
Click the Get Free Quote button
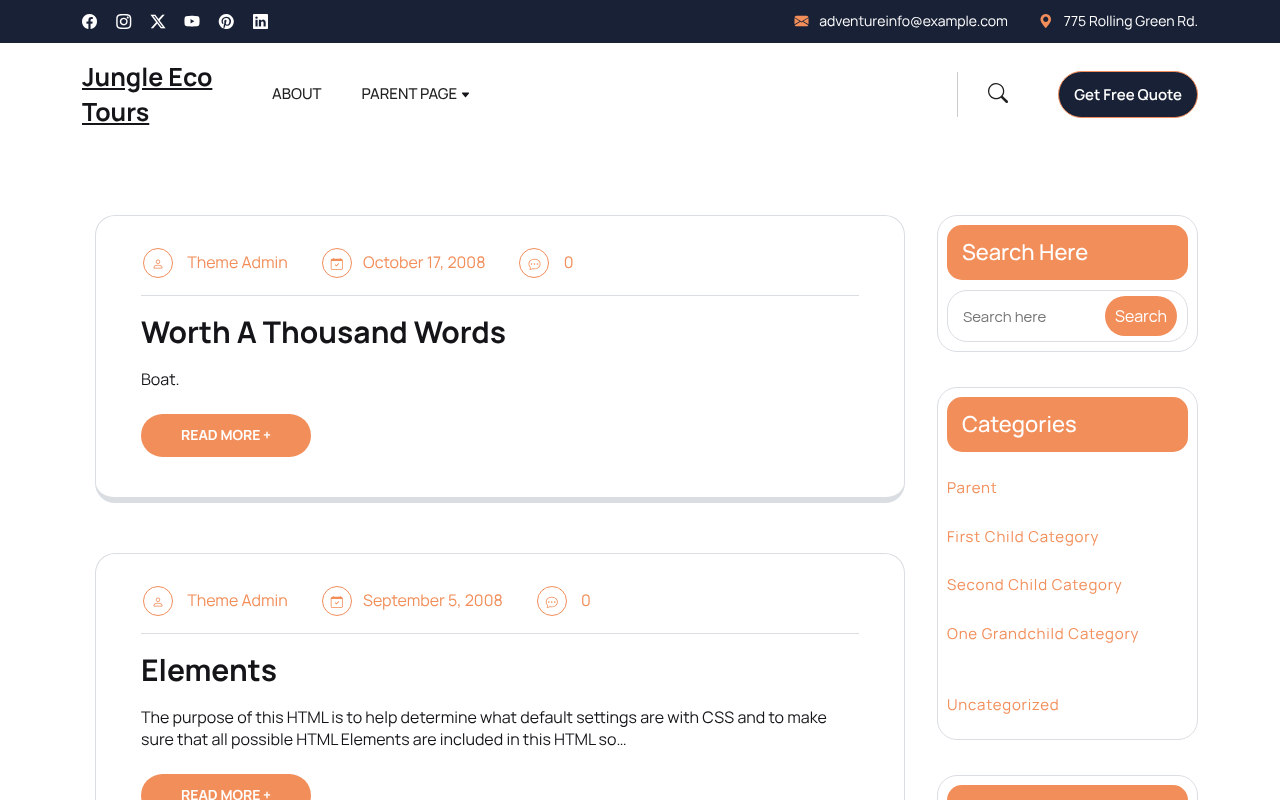(1128, 94)
